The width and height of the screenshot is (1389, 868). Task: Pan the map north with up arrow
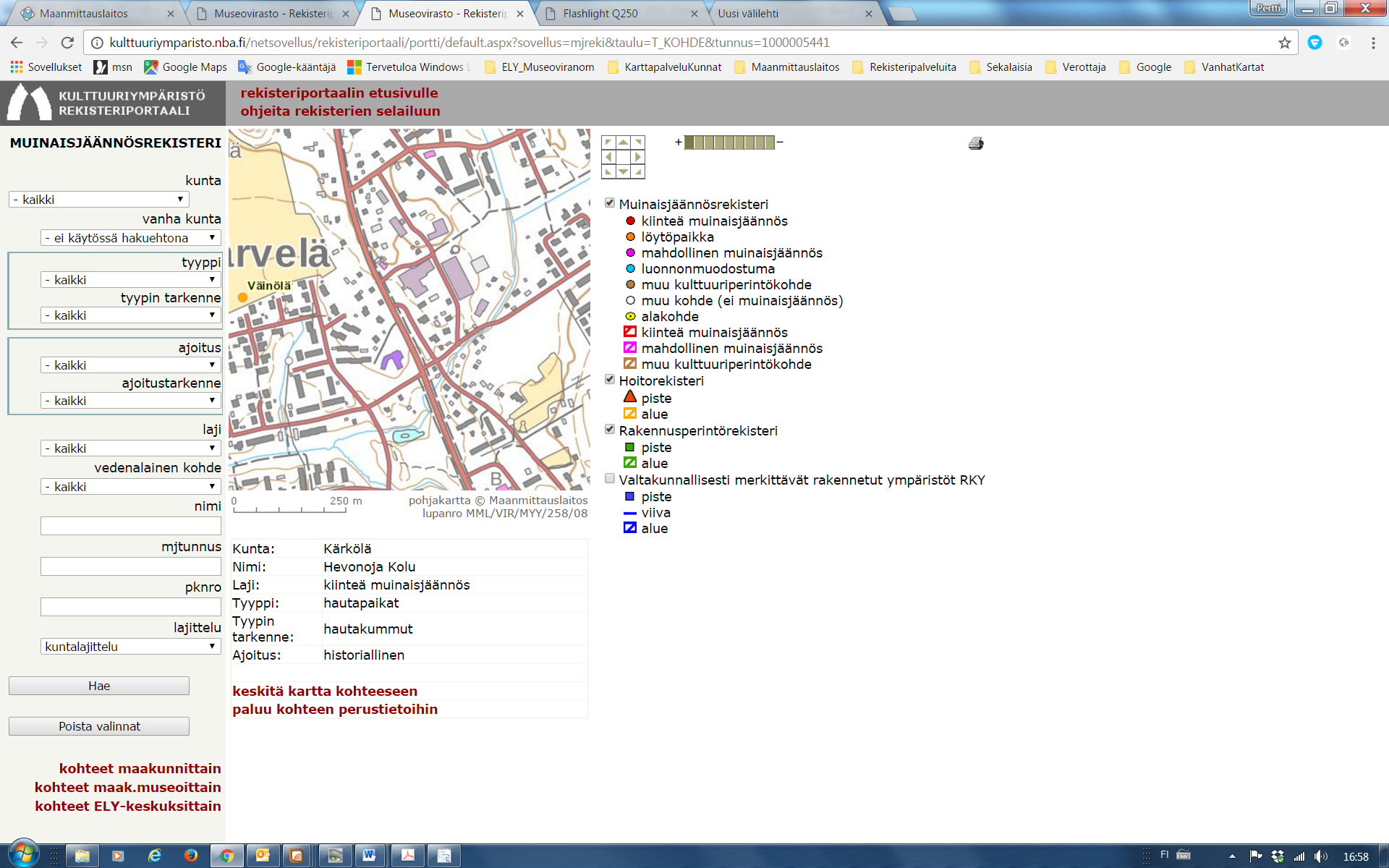[623, 142]
